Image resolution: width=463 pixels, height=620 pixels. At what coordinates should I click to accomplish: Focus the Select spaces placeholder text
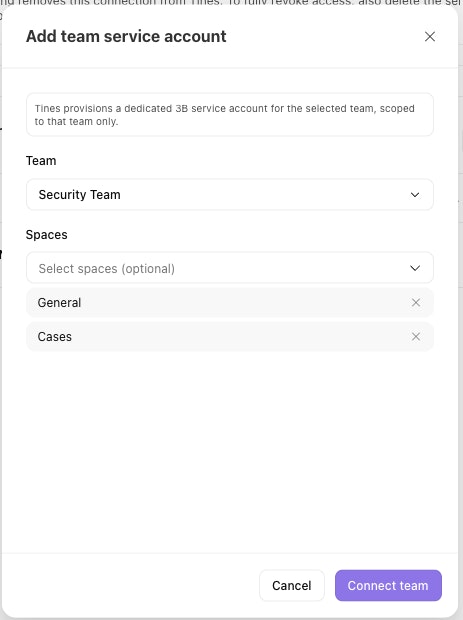click(x=107, y=269)
